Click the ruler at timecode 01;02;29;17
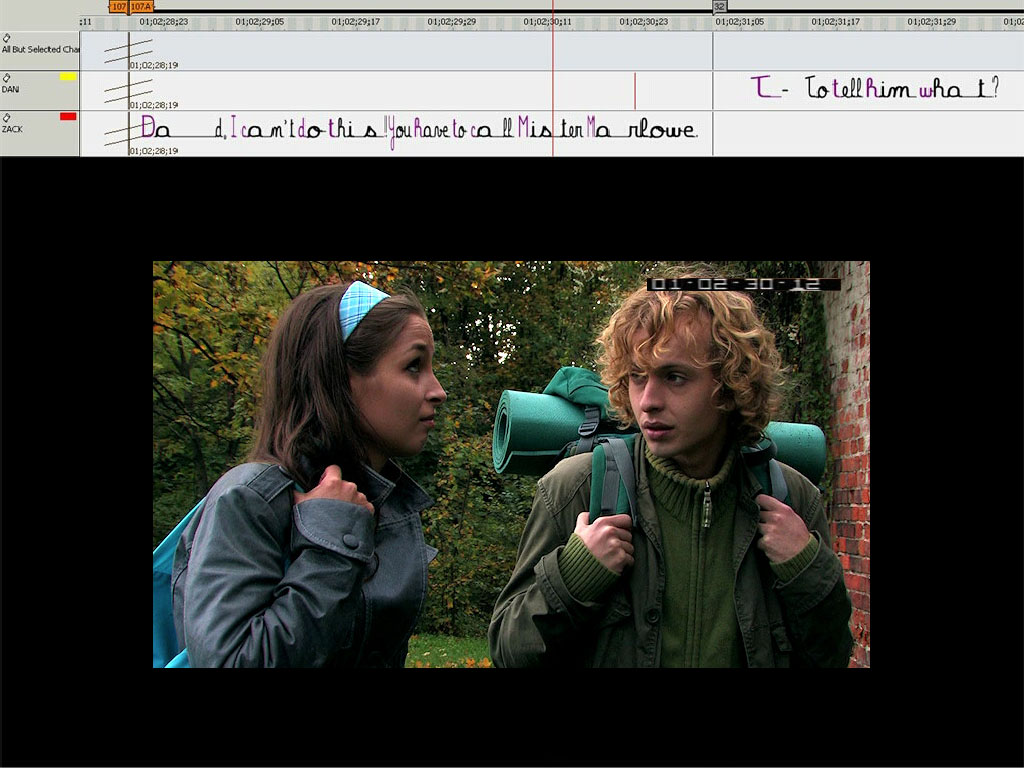The width and height of the screenshot is (1024, 768). click(355, 21)
